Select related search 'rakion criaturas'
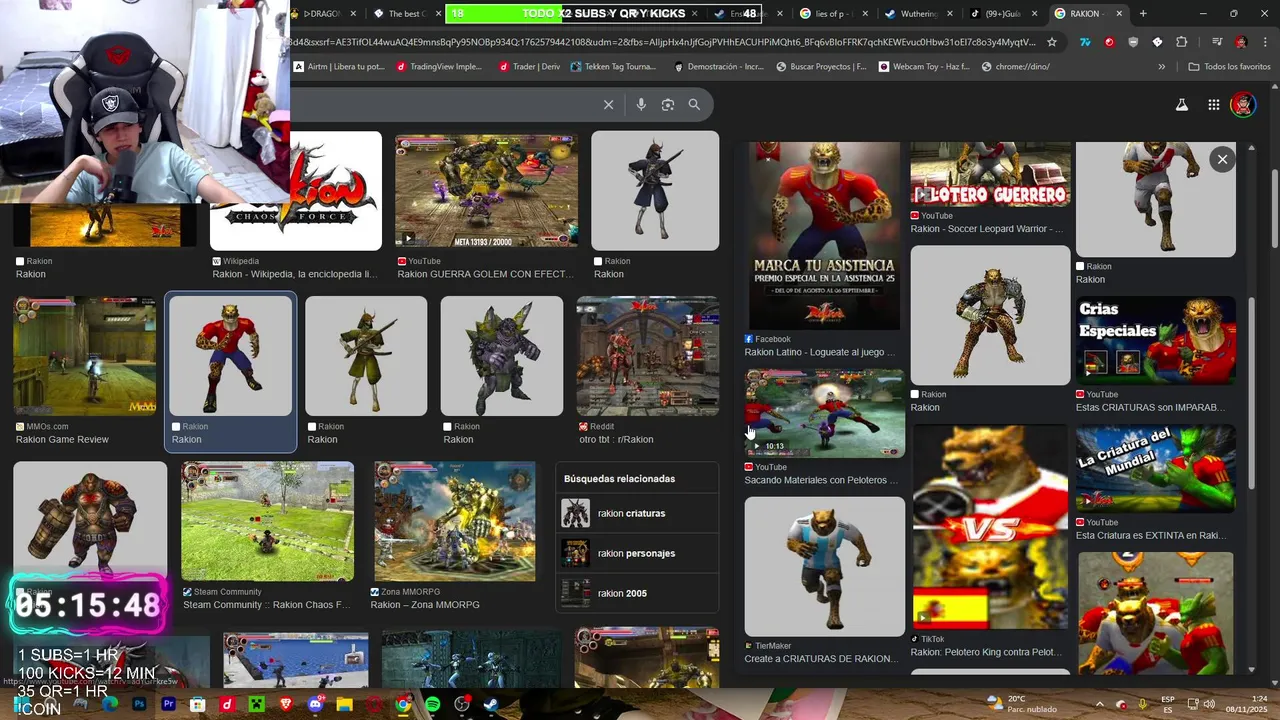 (637, 513)
